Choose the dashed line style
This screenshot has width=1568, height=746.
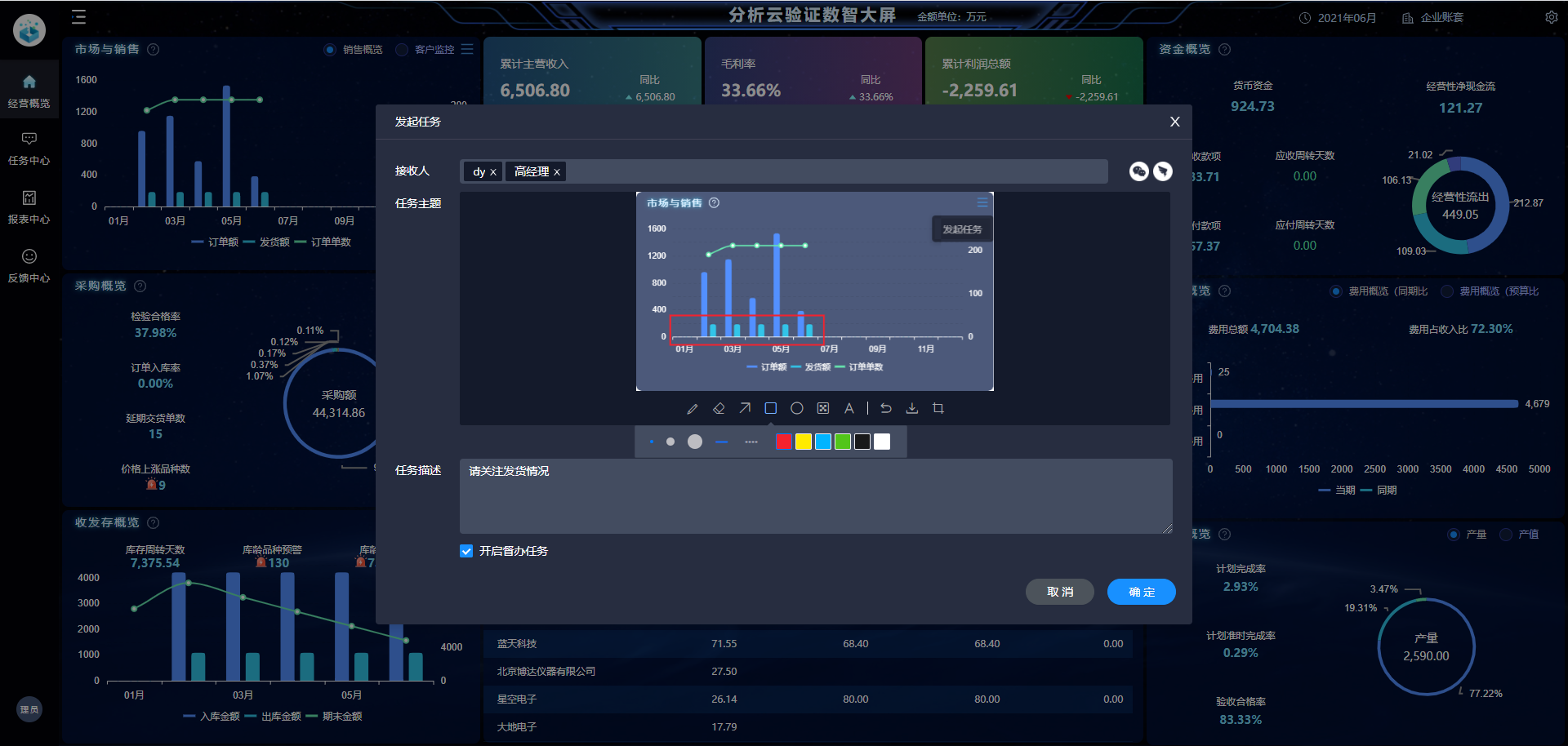coord(751,442)
